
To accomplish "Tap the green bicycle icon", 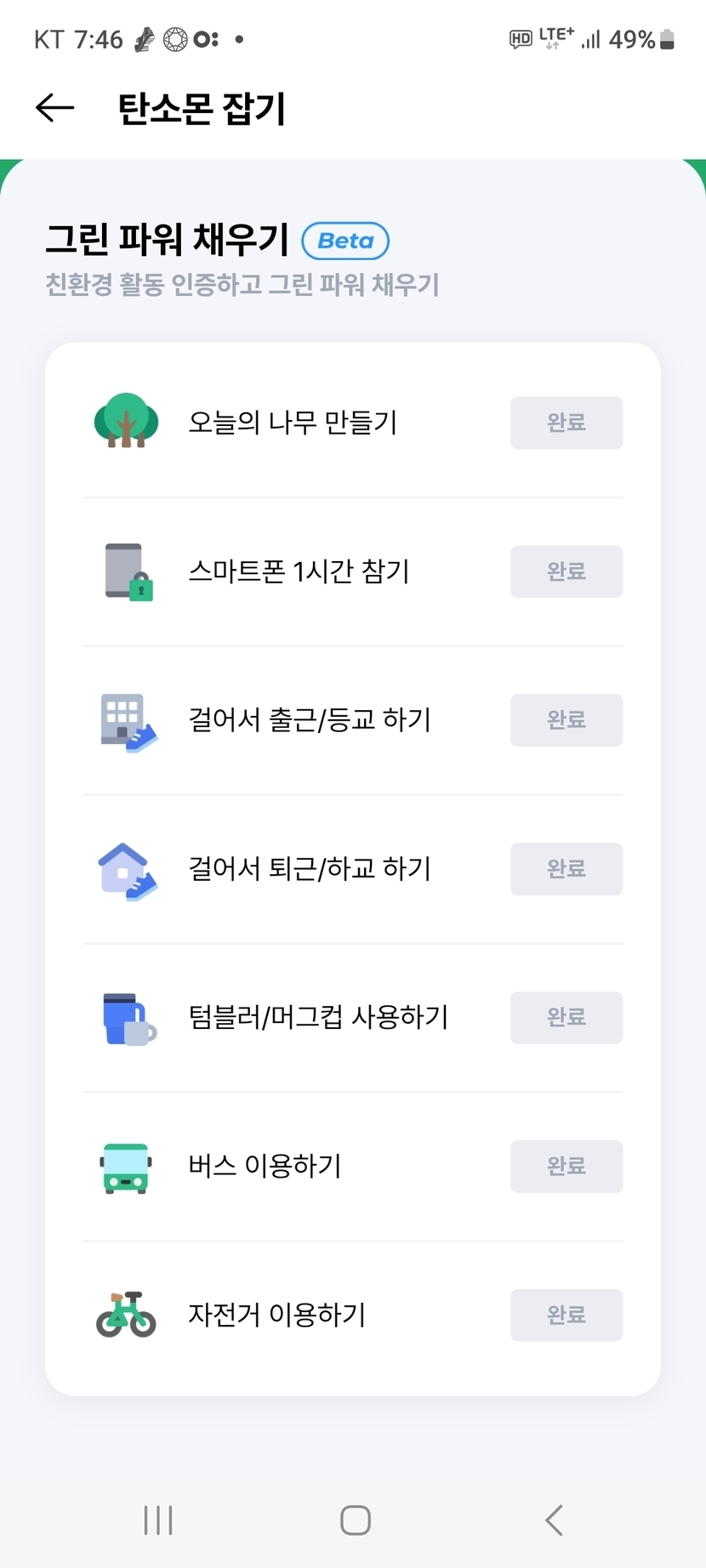I will tap(126, 1315).
